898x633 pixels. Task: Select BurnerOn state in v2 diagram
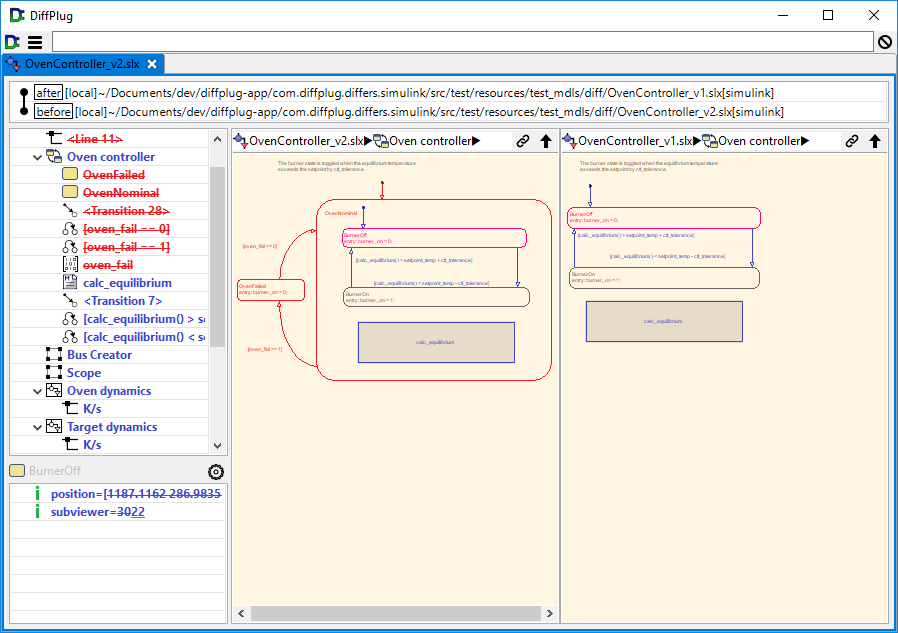click(436, 297)
